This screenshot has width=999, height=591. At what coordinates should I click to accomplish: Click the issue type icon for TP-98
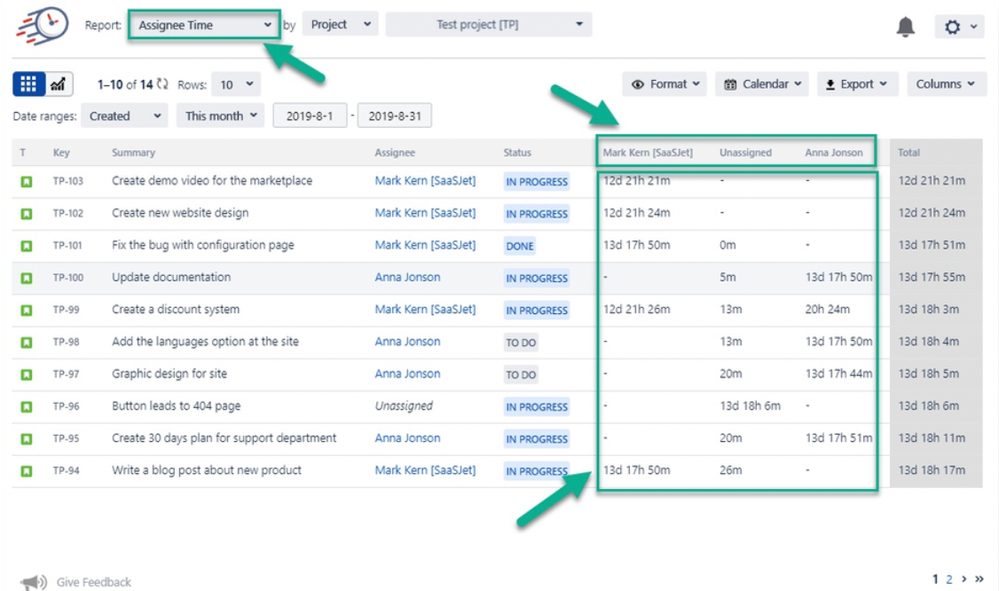pos(26,343)
